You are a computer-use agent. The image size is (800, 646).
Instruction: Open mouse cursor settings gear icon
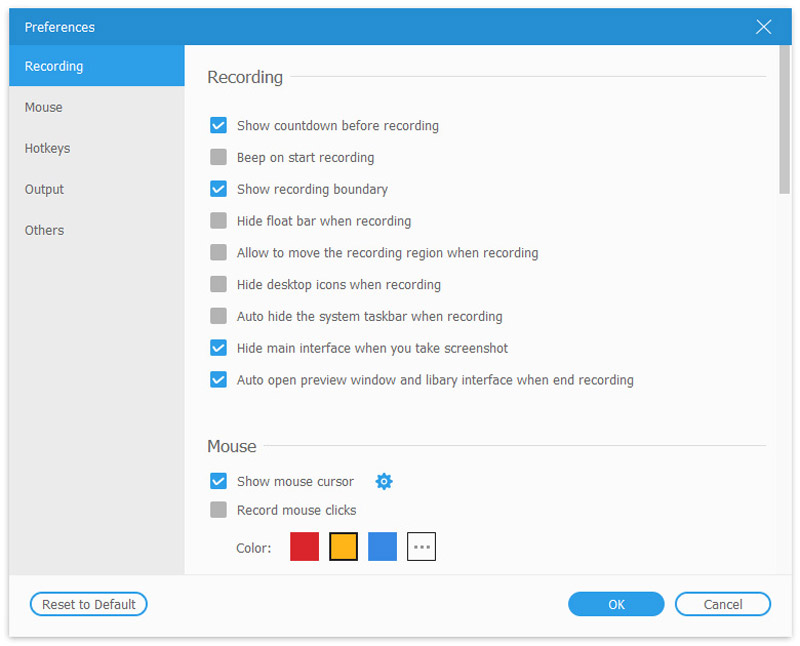[384, 482]
